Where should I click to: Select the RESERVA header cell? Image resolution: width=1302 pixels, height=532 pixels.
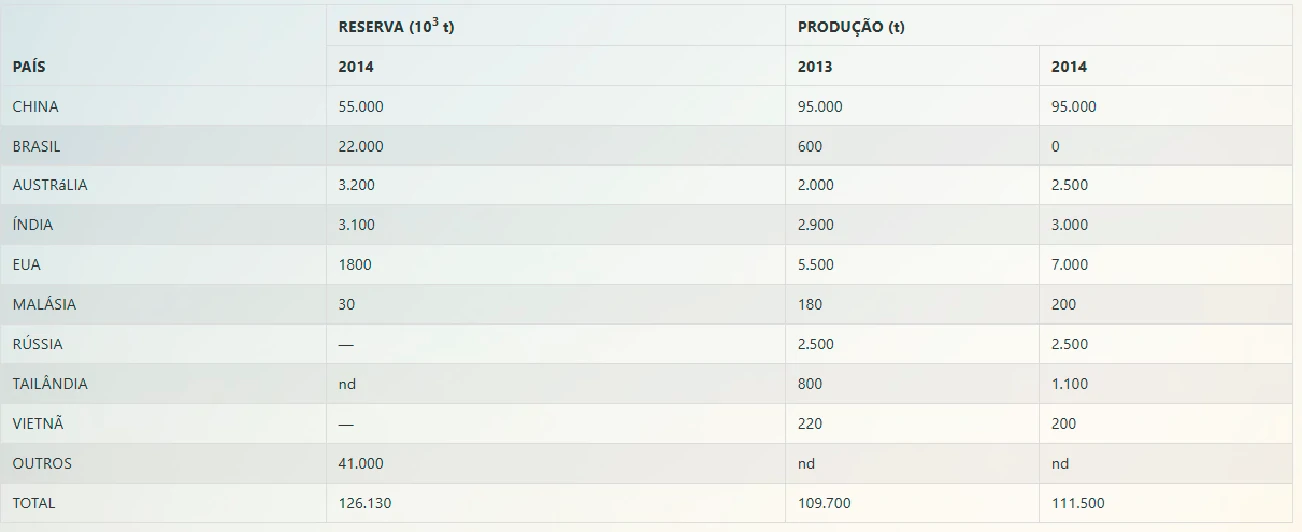[x=396, y=27]
